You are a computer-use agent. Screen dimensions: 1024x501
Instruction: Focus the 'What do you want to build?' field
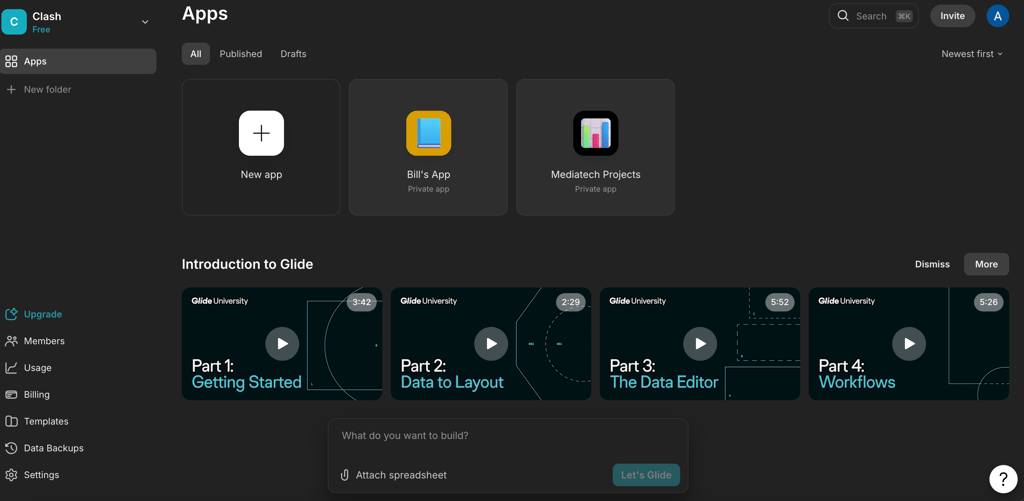(x=508, y=436)
